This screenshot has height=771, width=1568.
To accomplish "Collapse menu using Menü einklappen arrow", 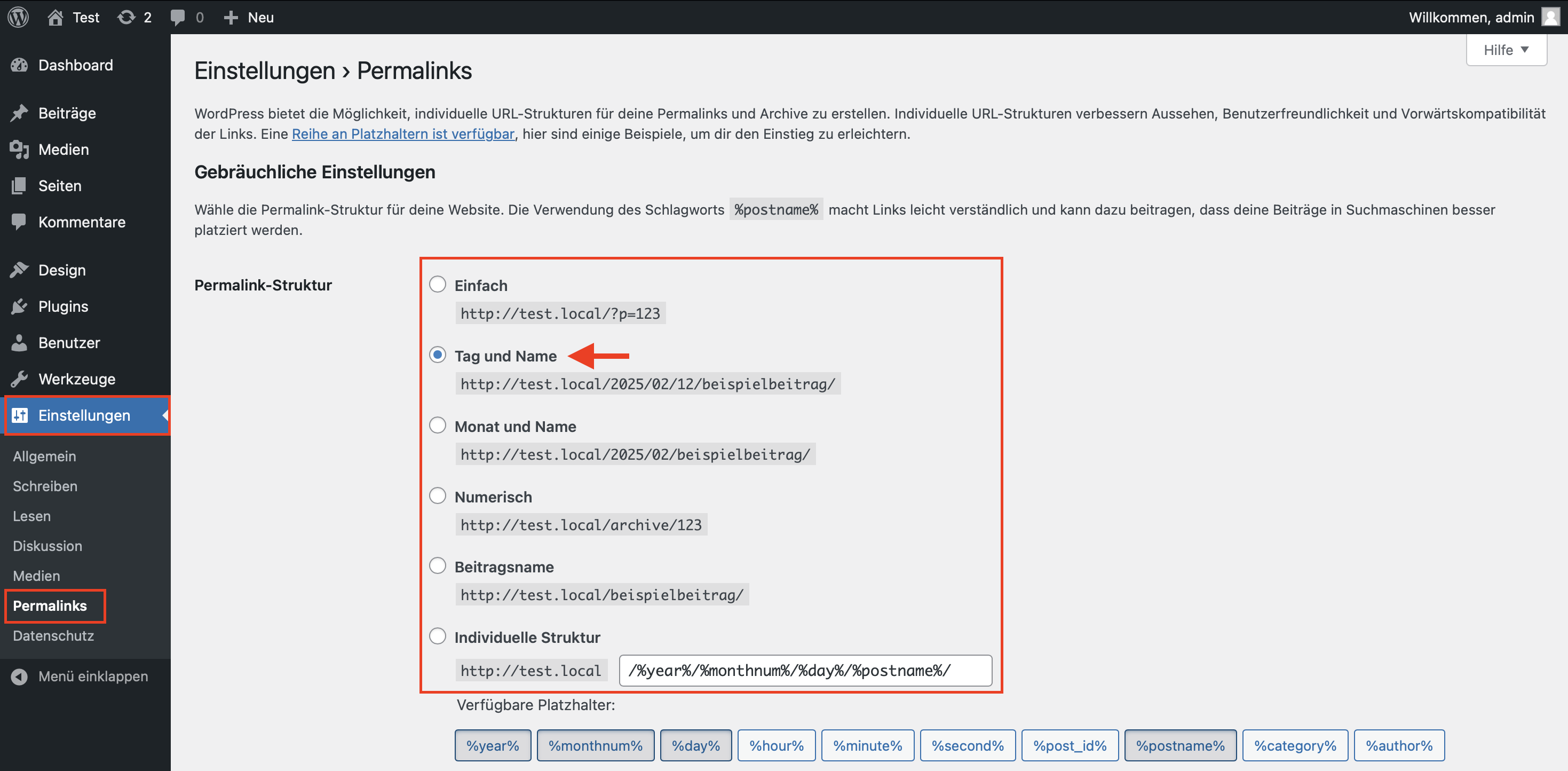I will tap(19, 676).
